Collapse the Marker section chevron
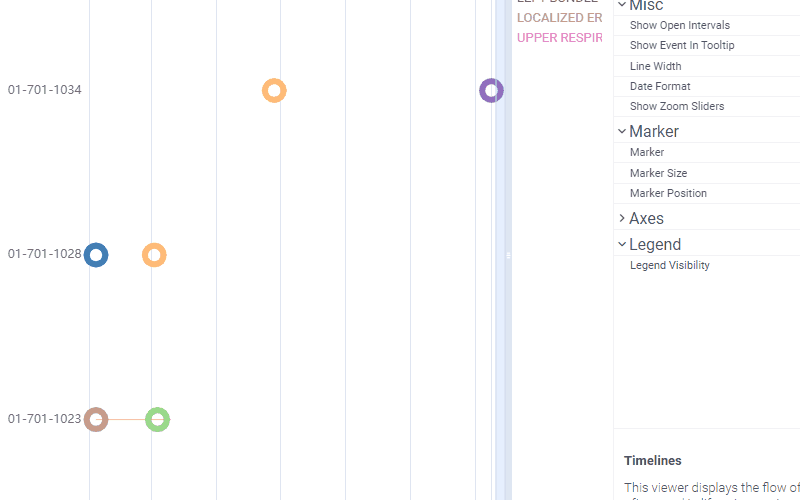This screenshot has height=500, width=800. (621, 131)
